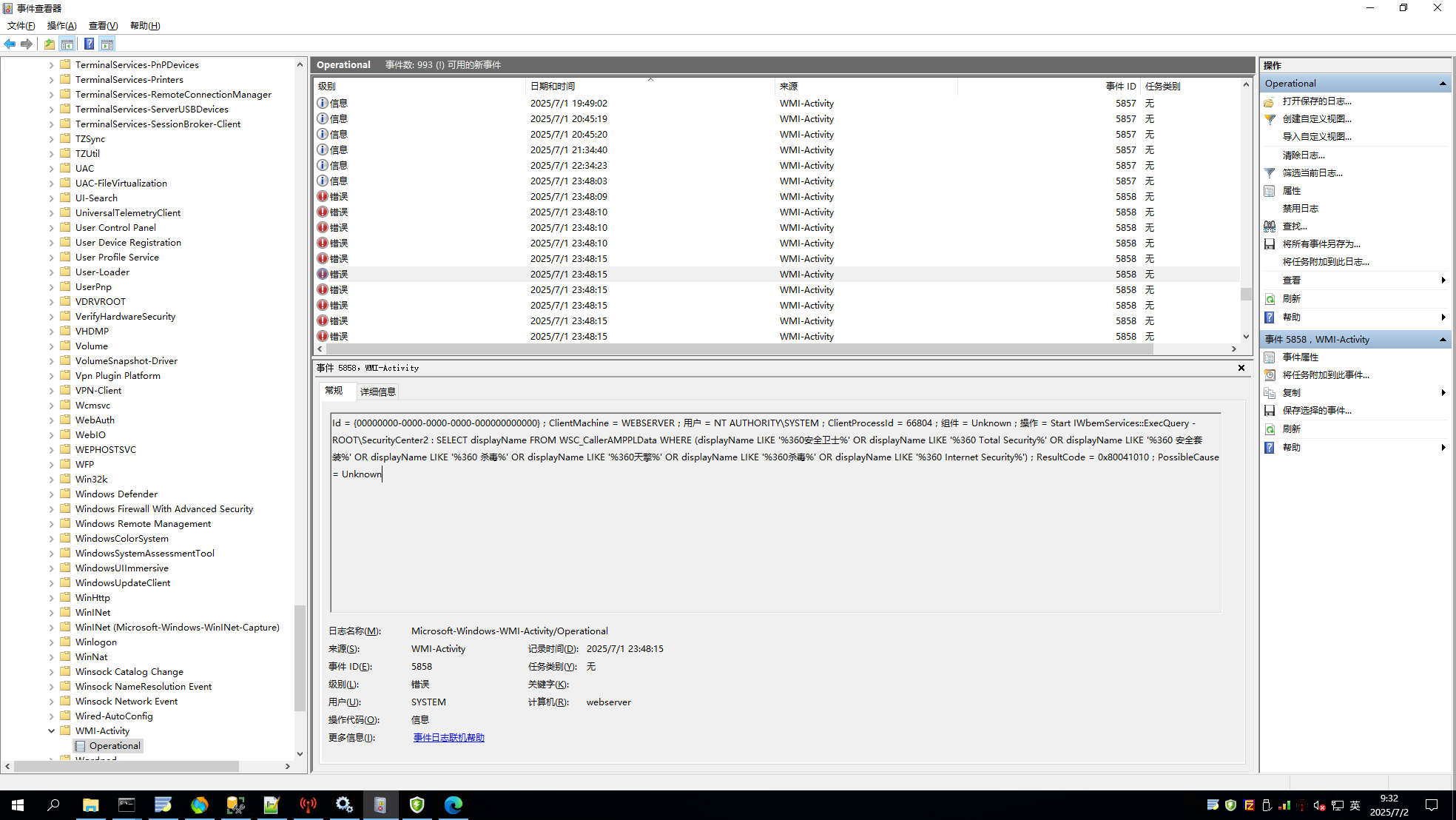Sort events by 日期和时间 column header

553,87
